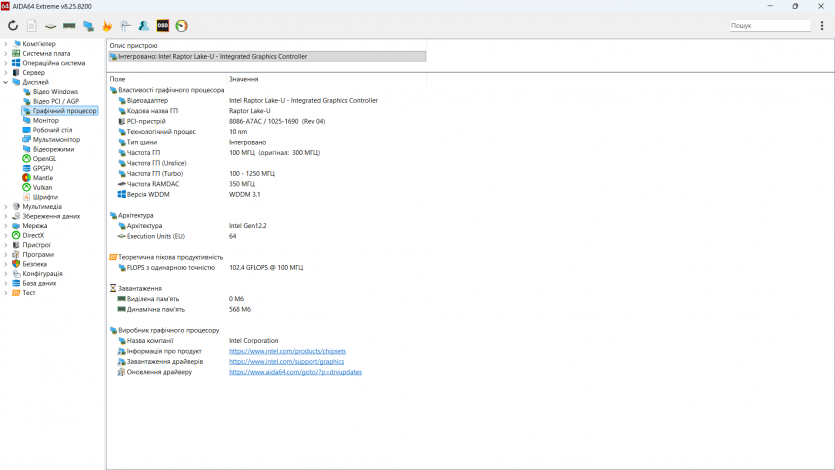Select Монітор in the sidebar tree
The height and width of the screenshot is (470, 835).
click(x=45, y=120)
